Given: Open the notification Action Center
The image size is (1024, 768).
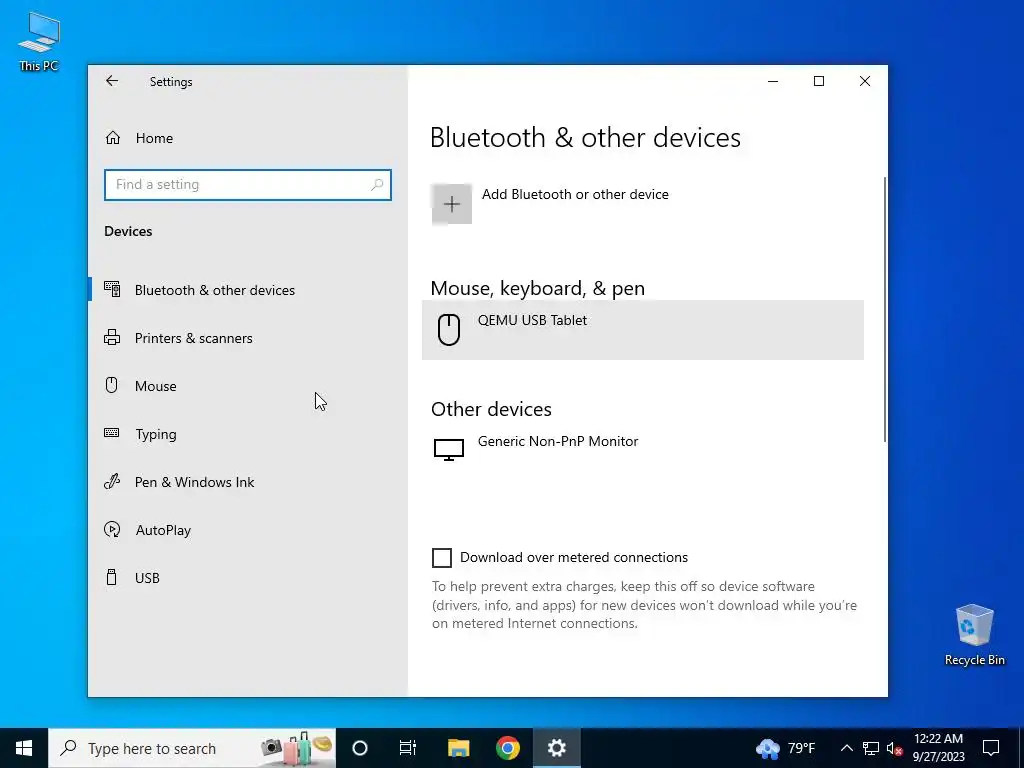Looking at the screenshot, I should coord(991,748).
